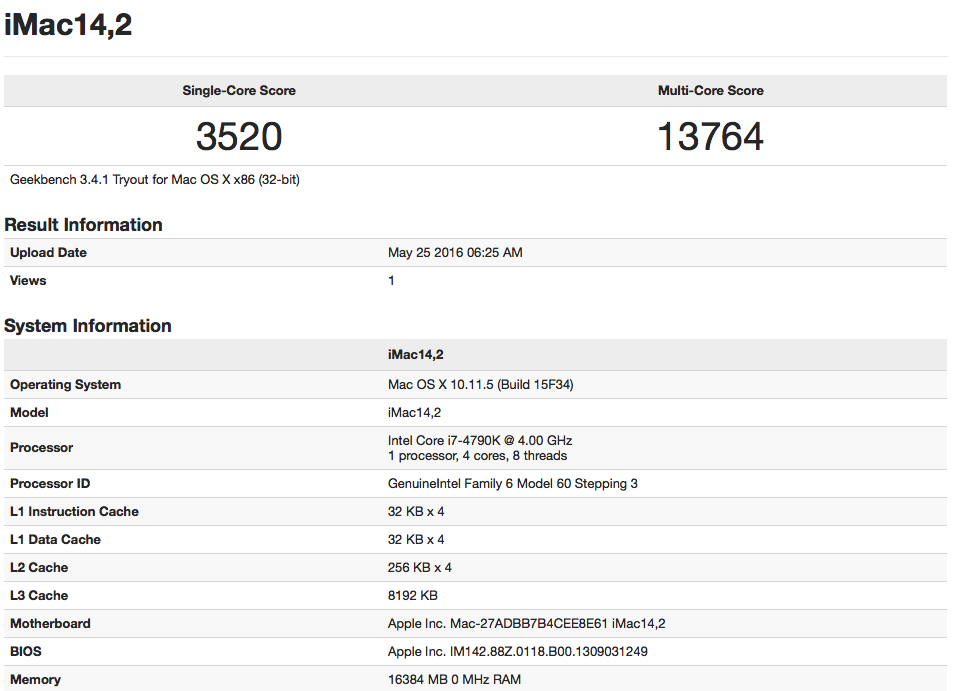Select GenuineIntel Family 6 Model 60 Stepping 3
The width and height of the screenshot is (954, 691).
(513, 484)
